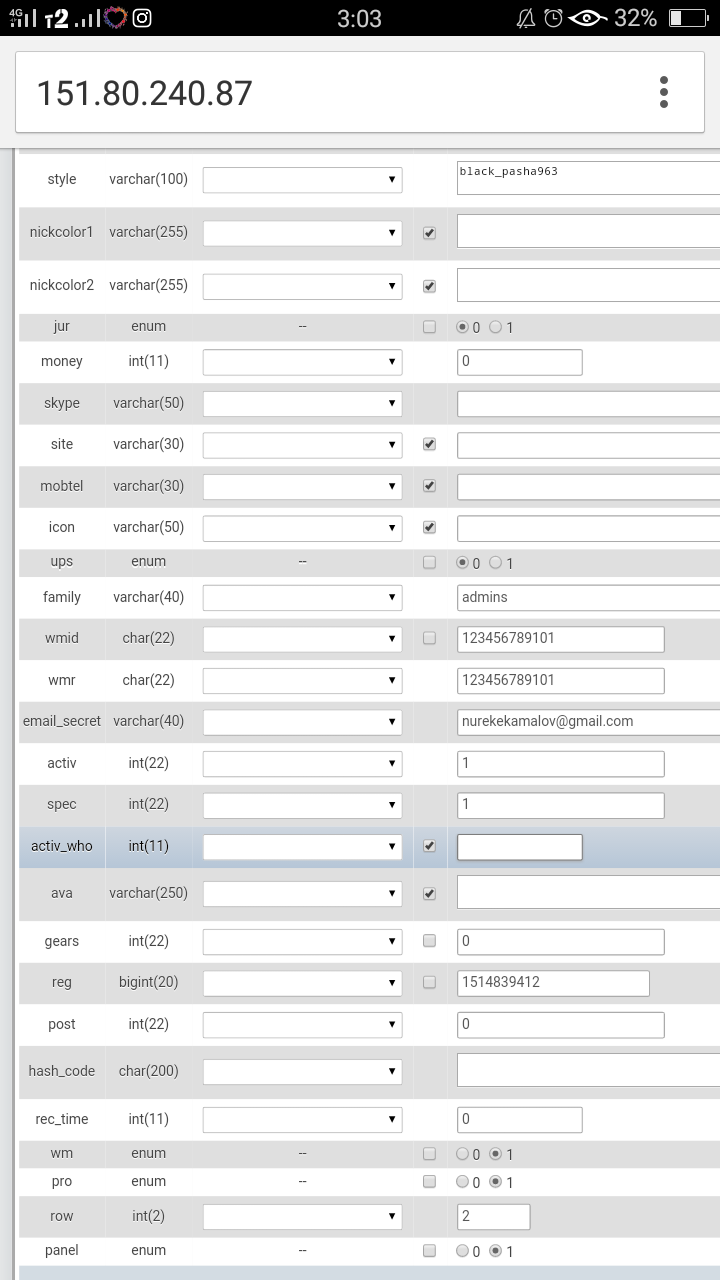Viewport: 720px width, 1280px height.
Task: Uncheck the nickcolor1 null checkbox
Action: (x=429, y=233)
